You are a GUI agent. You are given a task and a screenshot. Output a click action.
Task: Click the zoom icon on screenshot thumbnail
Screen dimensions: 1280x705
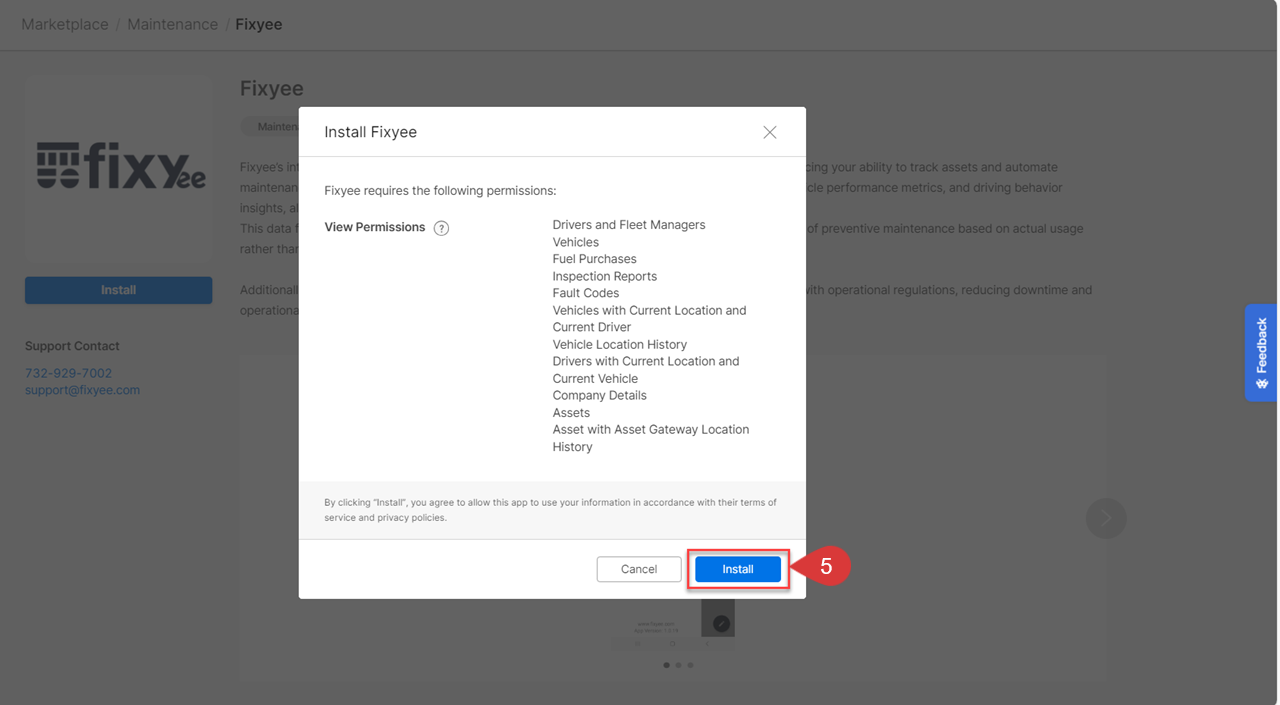coord(721,623)
